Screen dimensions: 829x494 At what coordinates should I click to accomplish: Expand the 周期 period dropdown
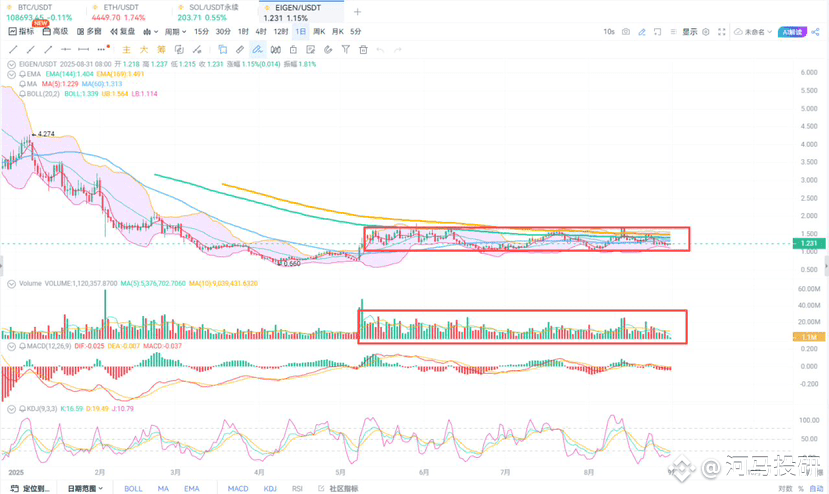175,32
